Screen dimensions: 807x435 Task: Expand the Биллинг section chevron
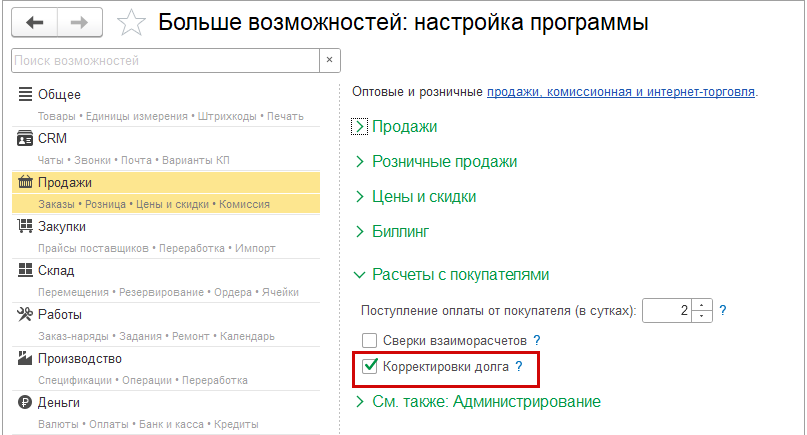point(359,232)
